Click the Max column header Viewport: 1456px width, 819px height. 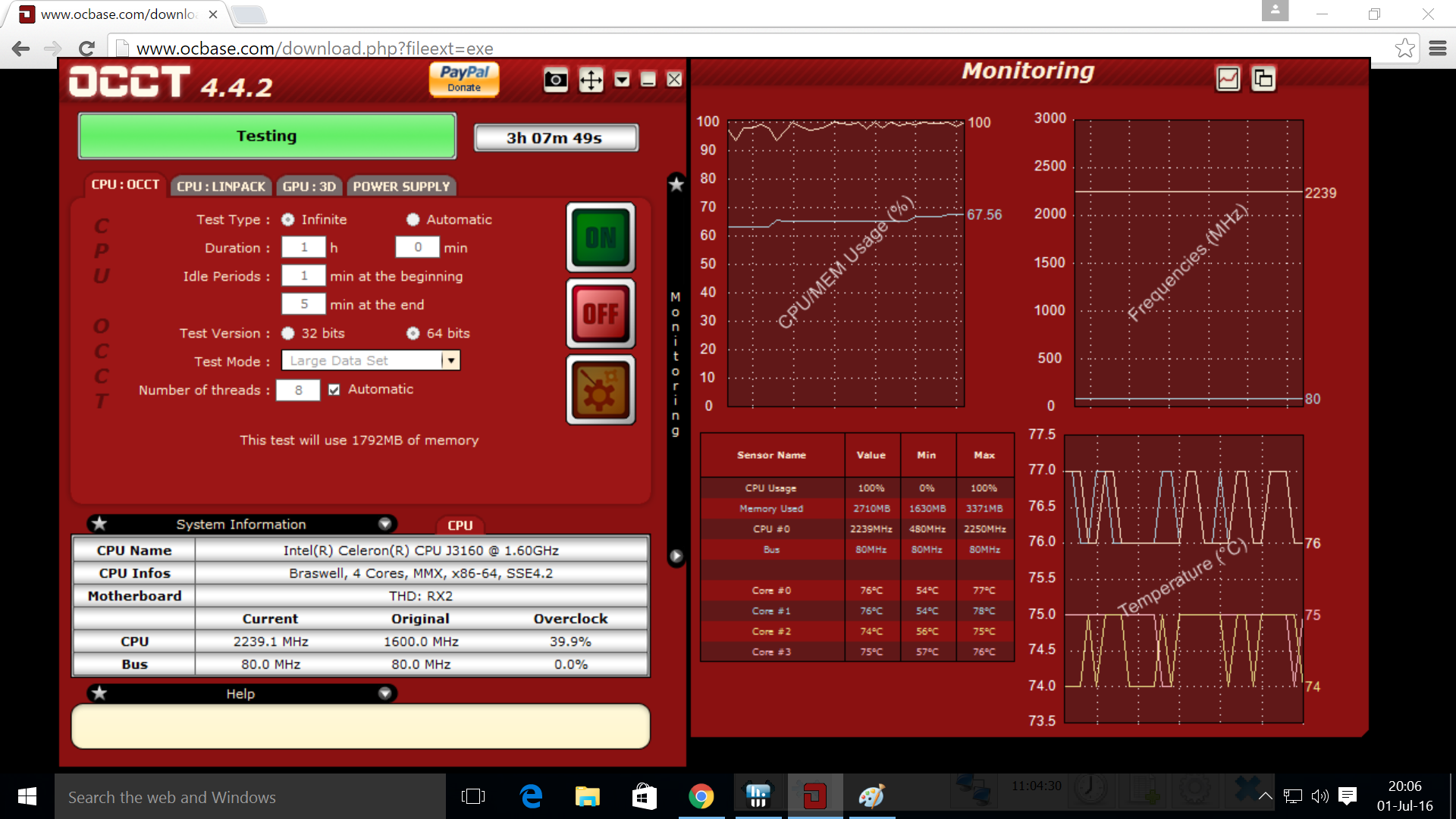[984, 455]
